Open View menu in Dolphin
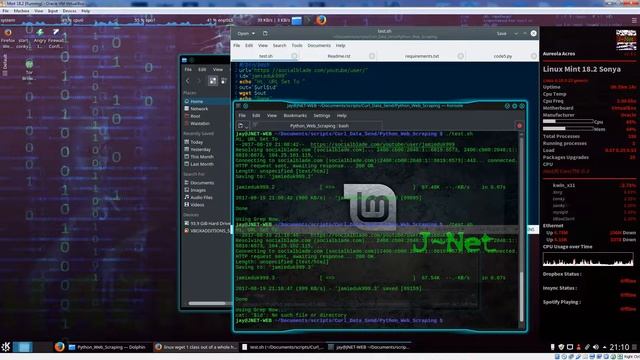 (x=218, y=69)
